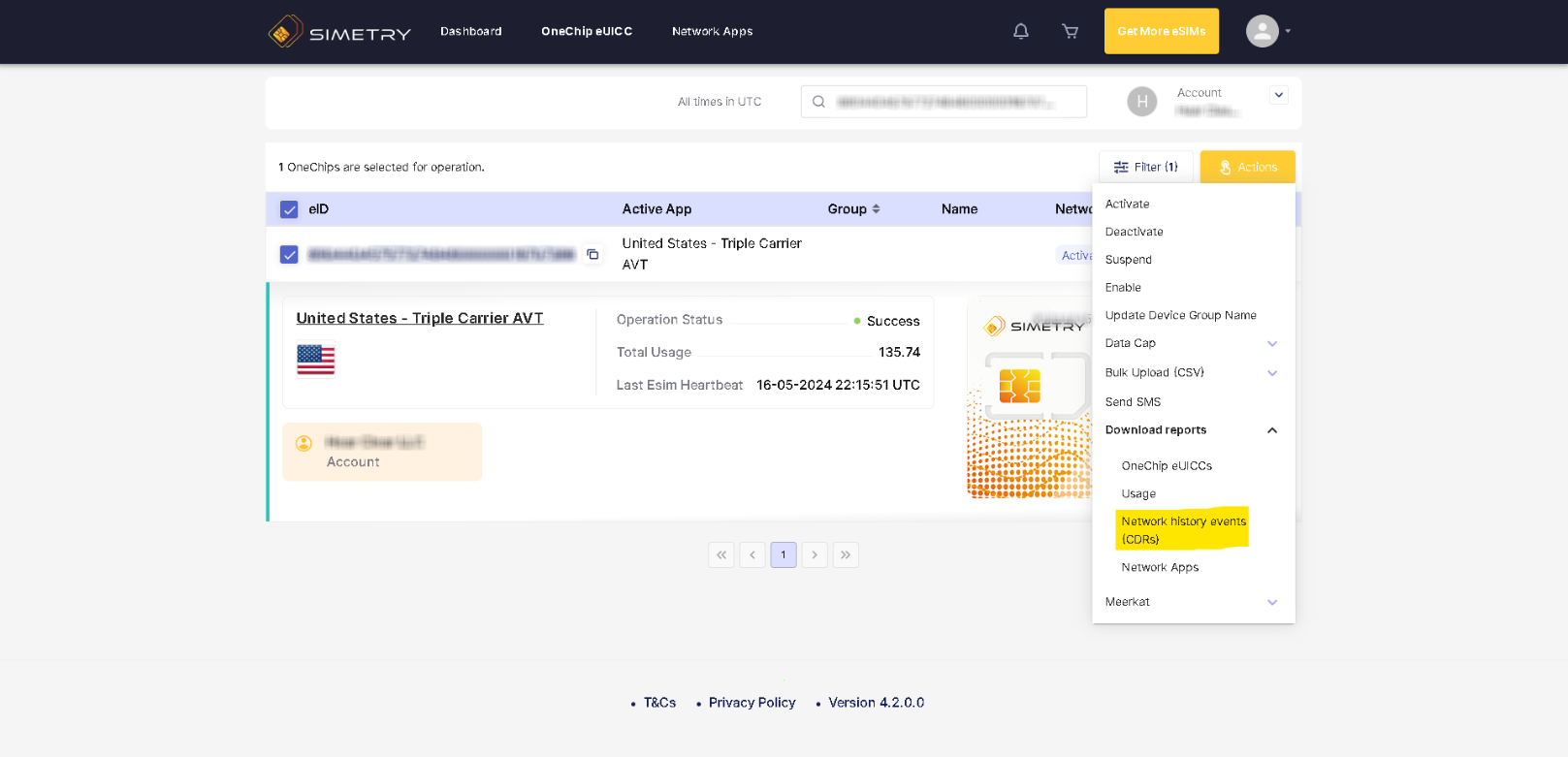The image size is (1568, 757).
Task: Uncheck the selected OneChip row checkbox
Action: [289, 255]
